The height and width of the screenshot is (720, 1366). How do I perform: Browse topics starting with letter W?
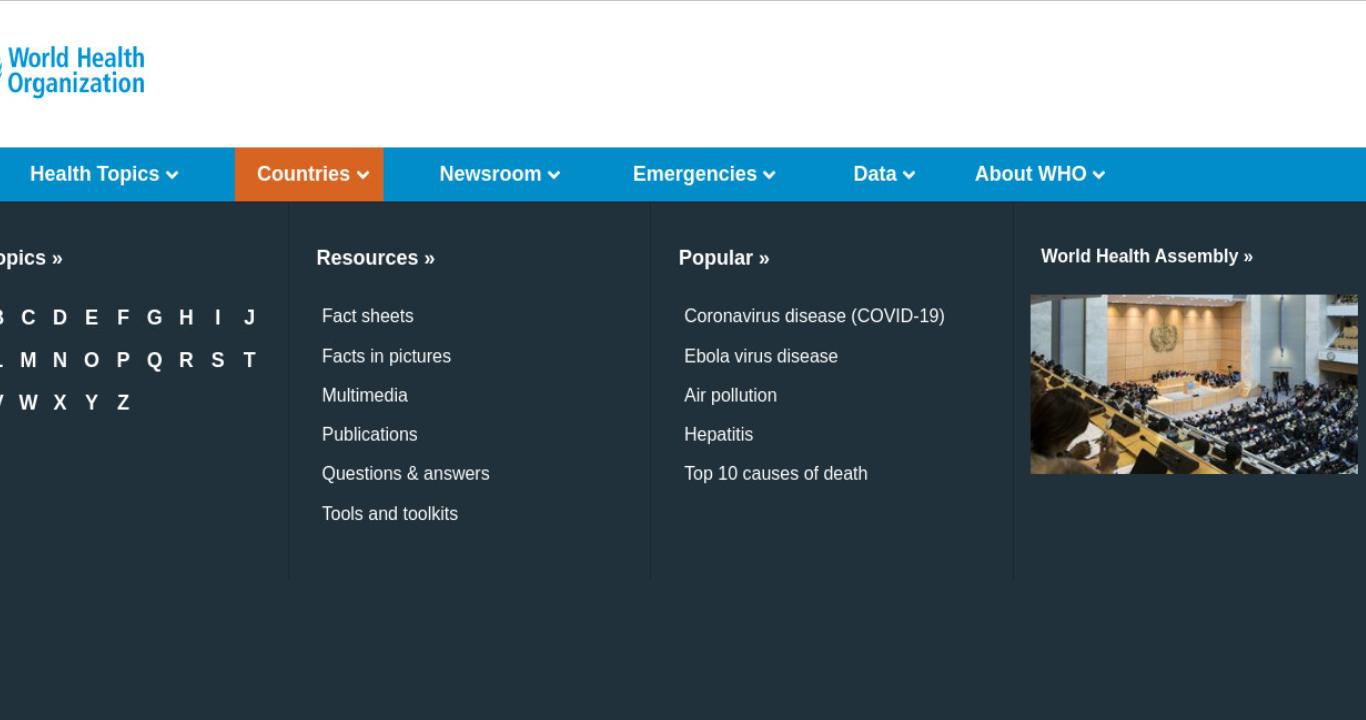(x=28, y=403)
